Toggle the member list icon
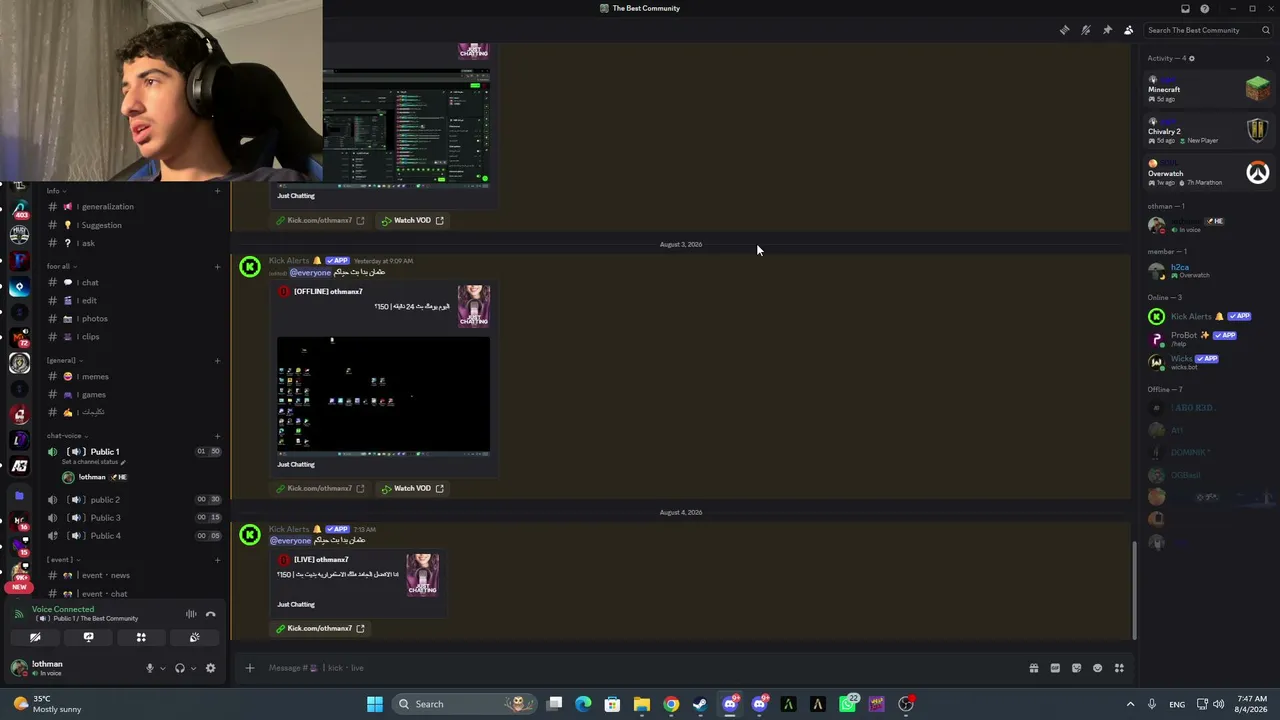The width and height of the screenshot is (1280, 720). (x=1129, y=30)
